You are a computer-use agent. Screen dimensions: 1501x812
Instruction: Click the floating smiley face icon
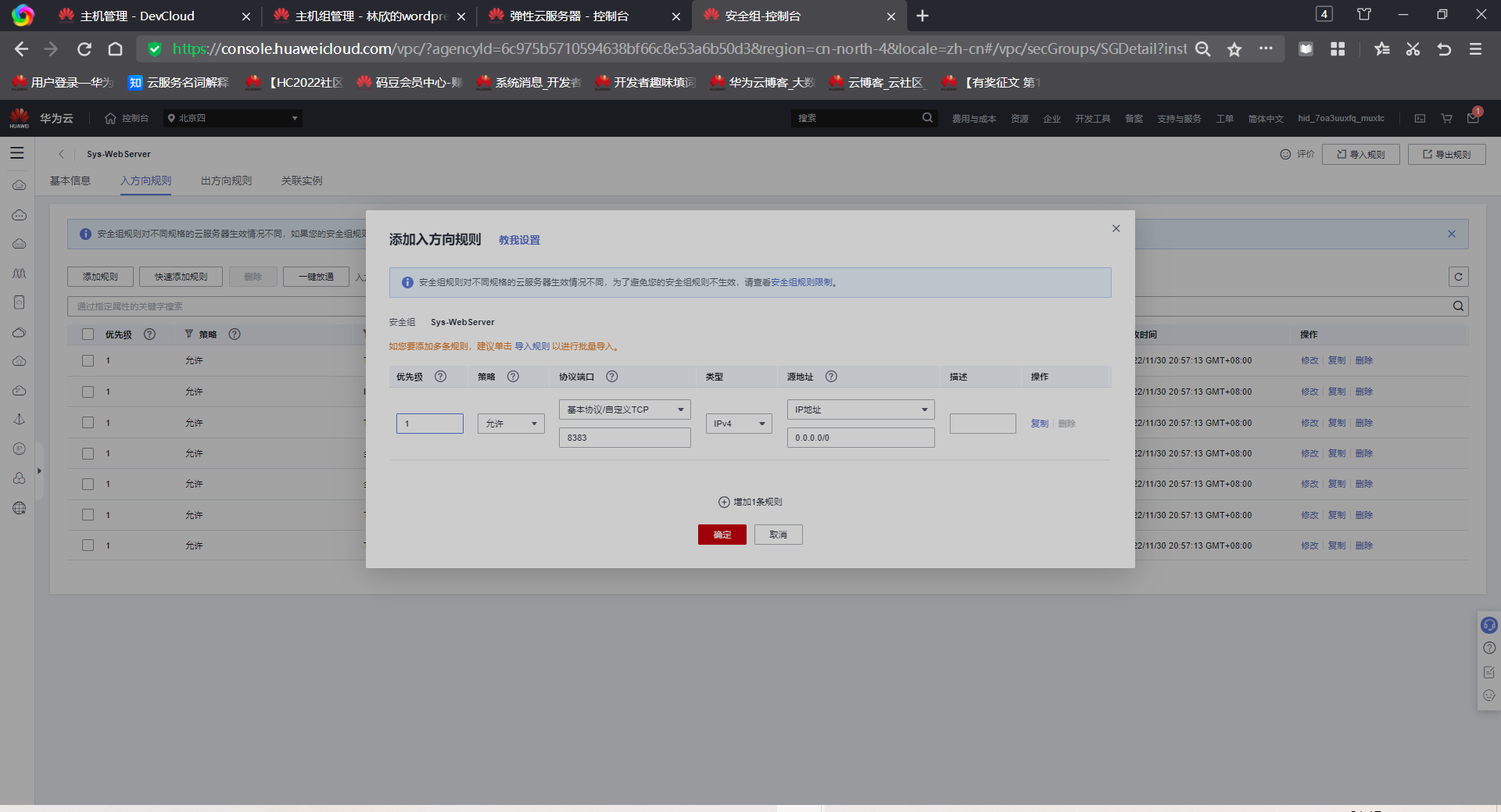[x=1489, y=696]
